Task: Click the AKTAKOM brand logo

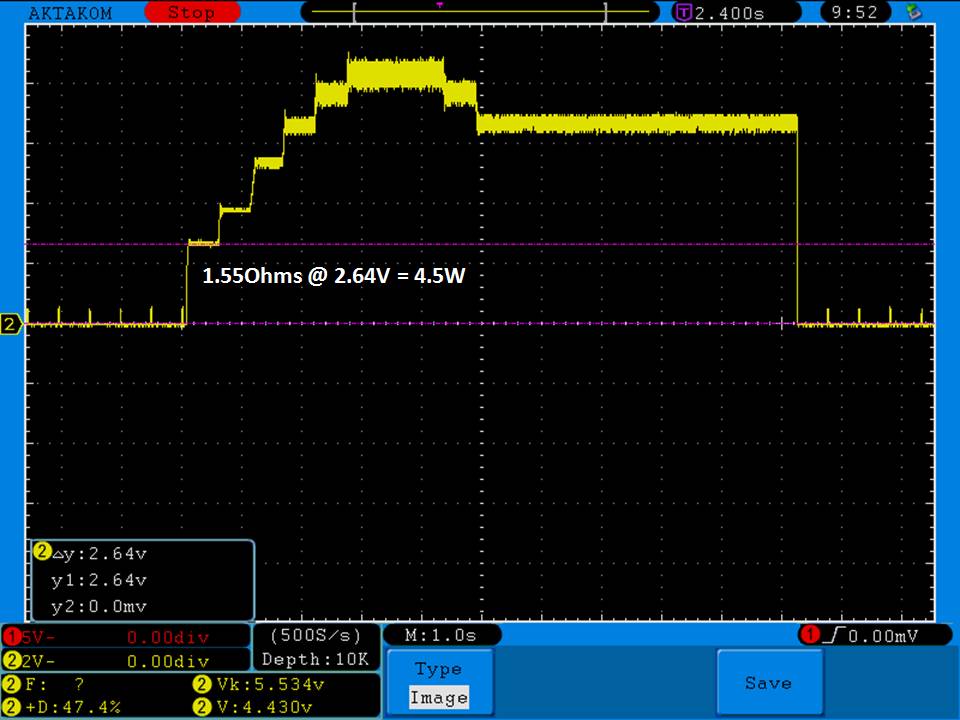Action: pyautogui.click(x=72, y=13)
